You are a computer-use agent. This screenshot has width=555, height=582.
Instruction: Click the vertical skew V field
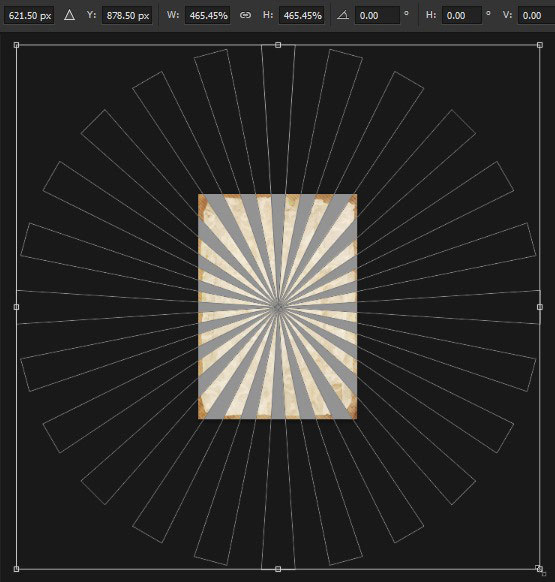point(536,16)
